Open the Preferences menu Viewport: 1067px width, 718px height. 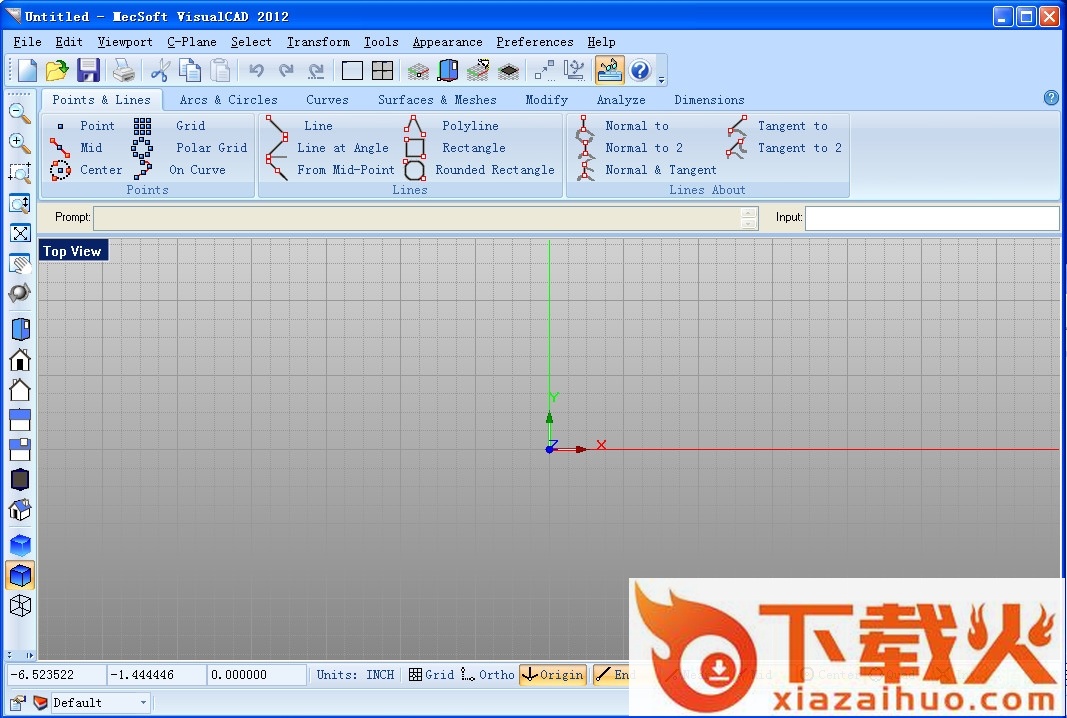tap(535, 42)
